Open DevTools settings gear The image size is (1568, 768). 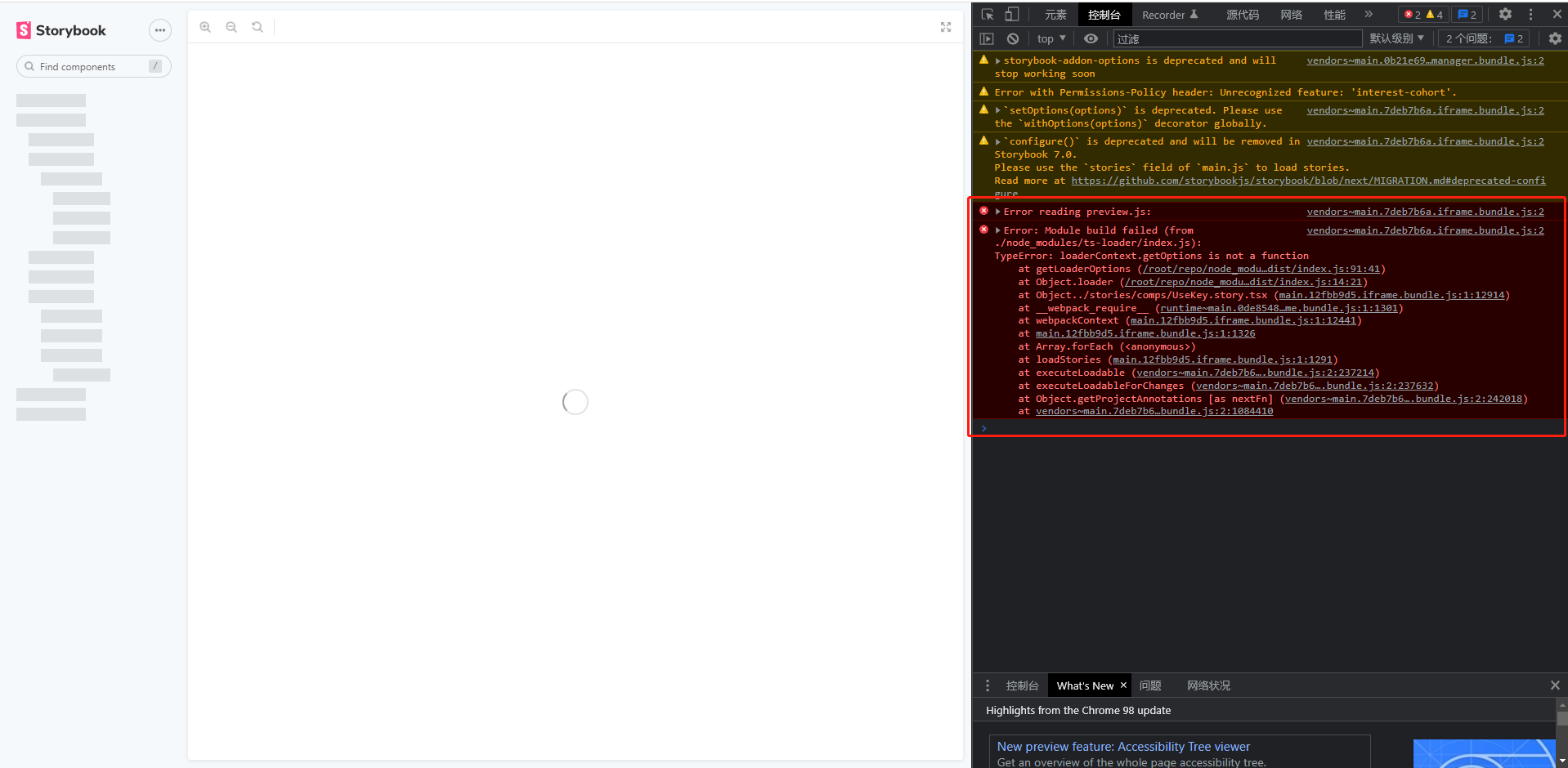(1505, 14)
